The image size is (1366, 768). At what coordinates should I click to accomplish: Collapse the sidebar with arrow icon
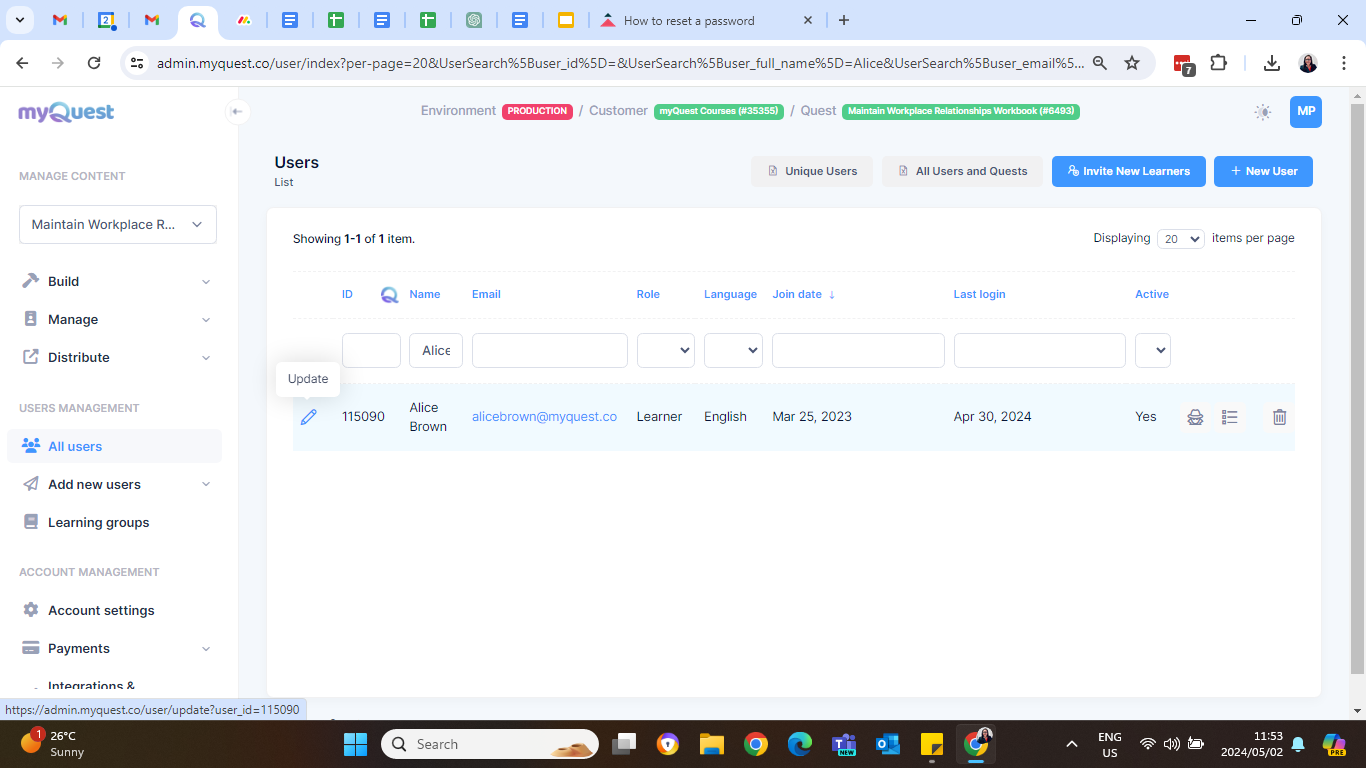point(237,111)
